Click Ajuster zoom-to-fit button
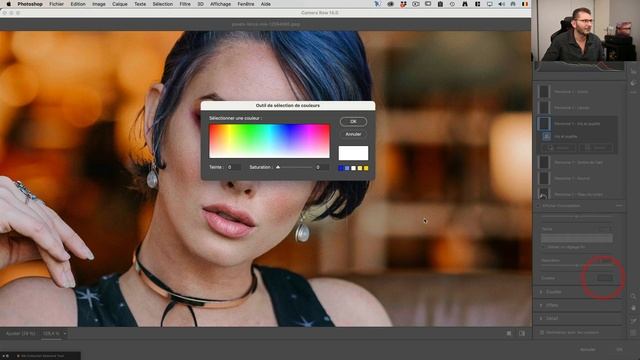This screenshot has height=360, width=640. 20,333
